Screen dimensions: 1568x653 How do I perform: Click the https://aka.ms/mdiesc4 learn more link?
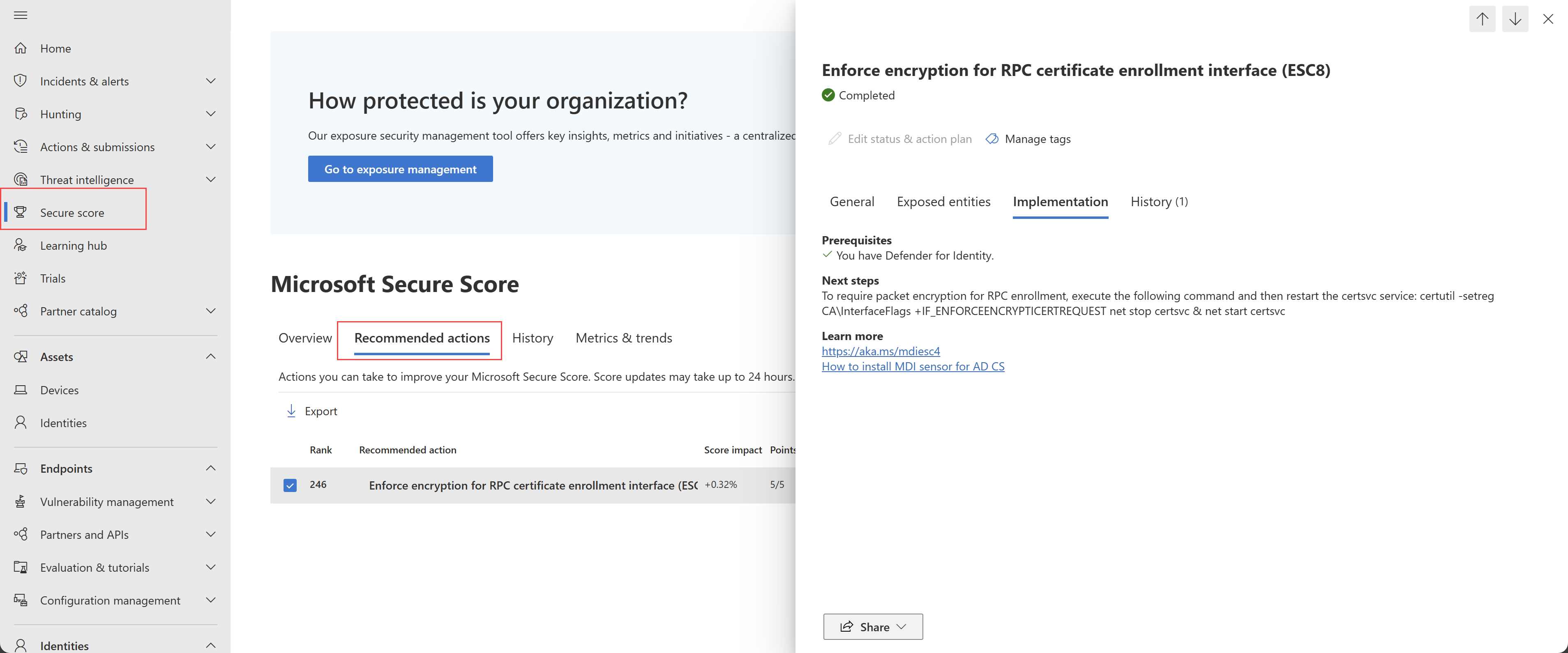(881, 351)
